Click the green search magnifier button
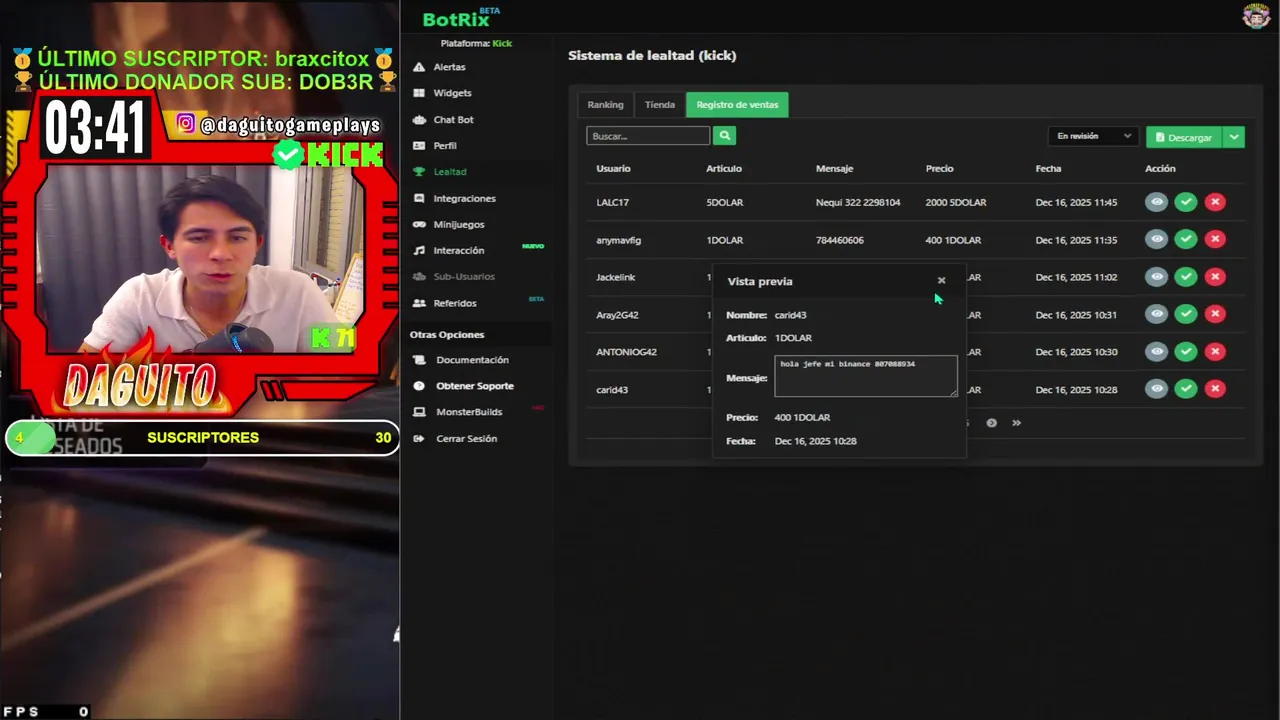 725,136
